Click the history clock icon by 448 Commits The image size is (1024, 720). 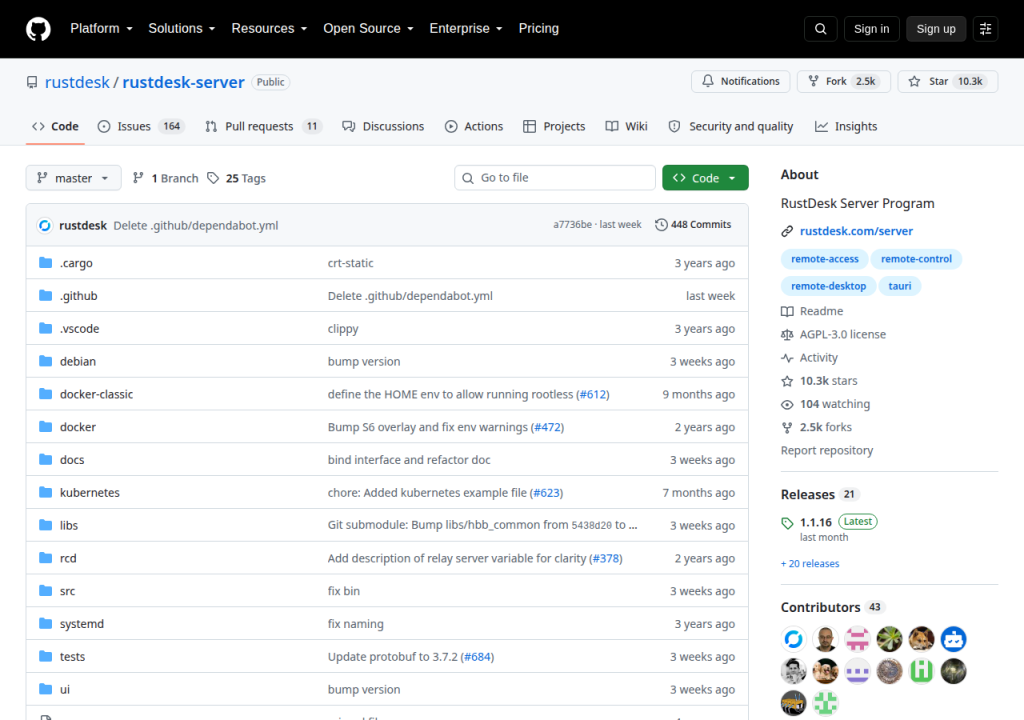tap(661, 225)
